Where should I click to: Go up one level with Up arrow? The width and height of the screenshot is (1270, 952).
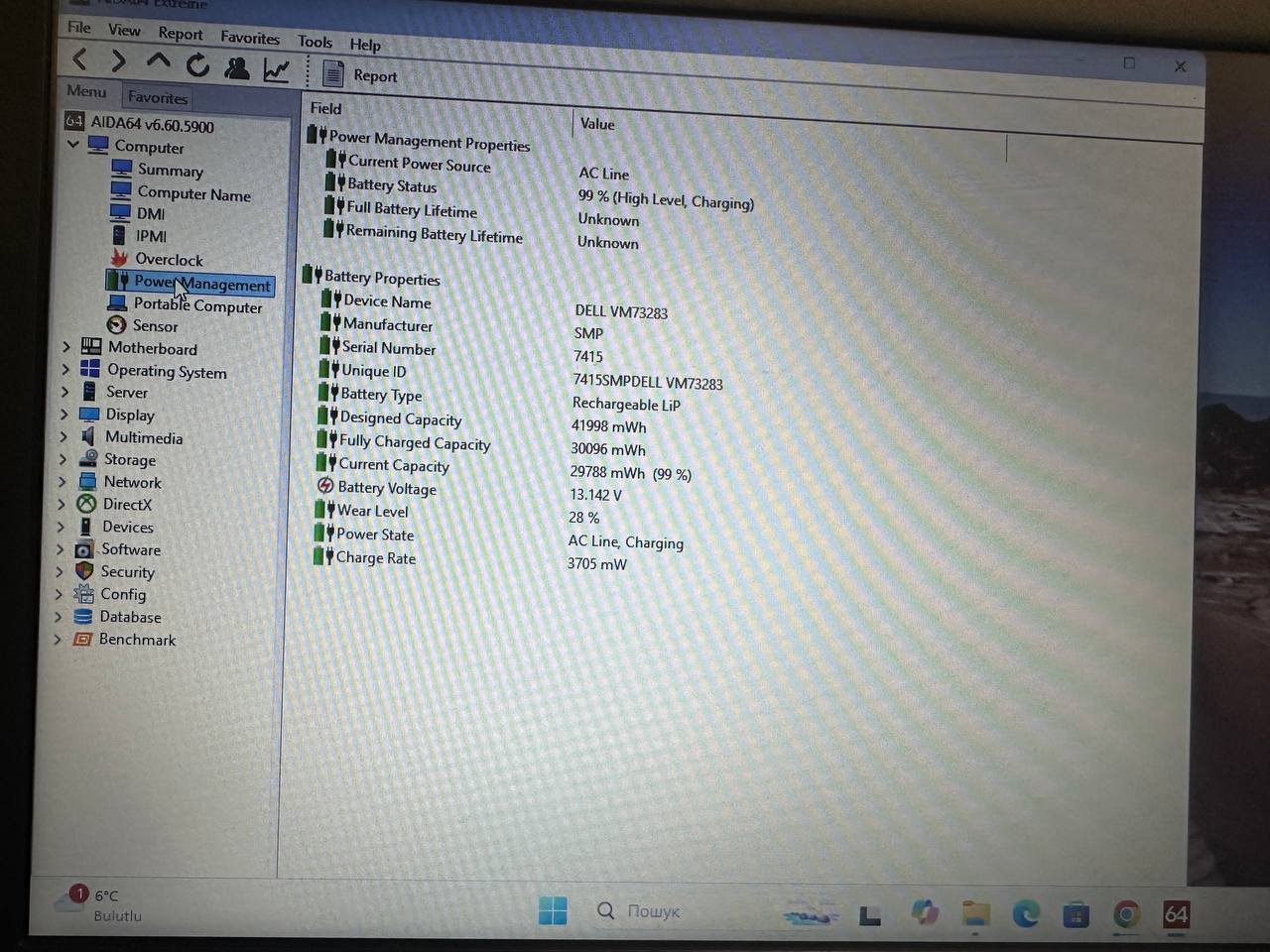coord(158,62)
